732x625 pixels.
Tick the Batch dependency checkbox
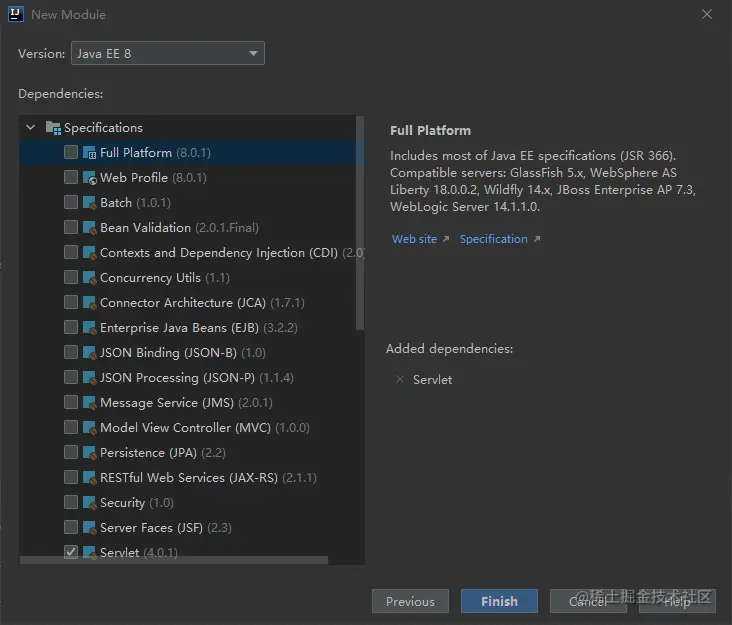tap(71, 202)
